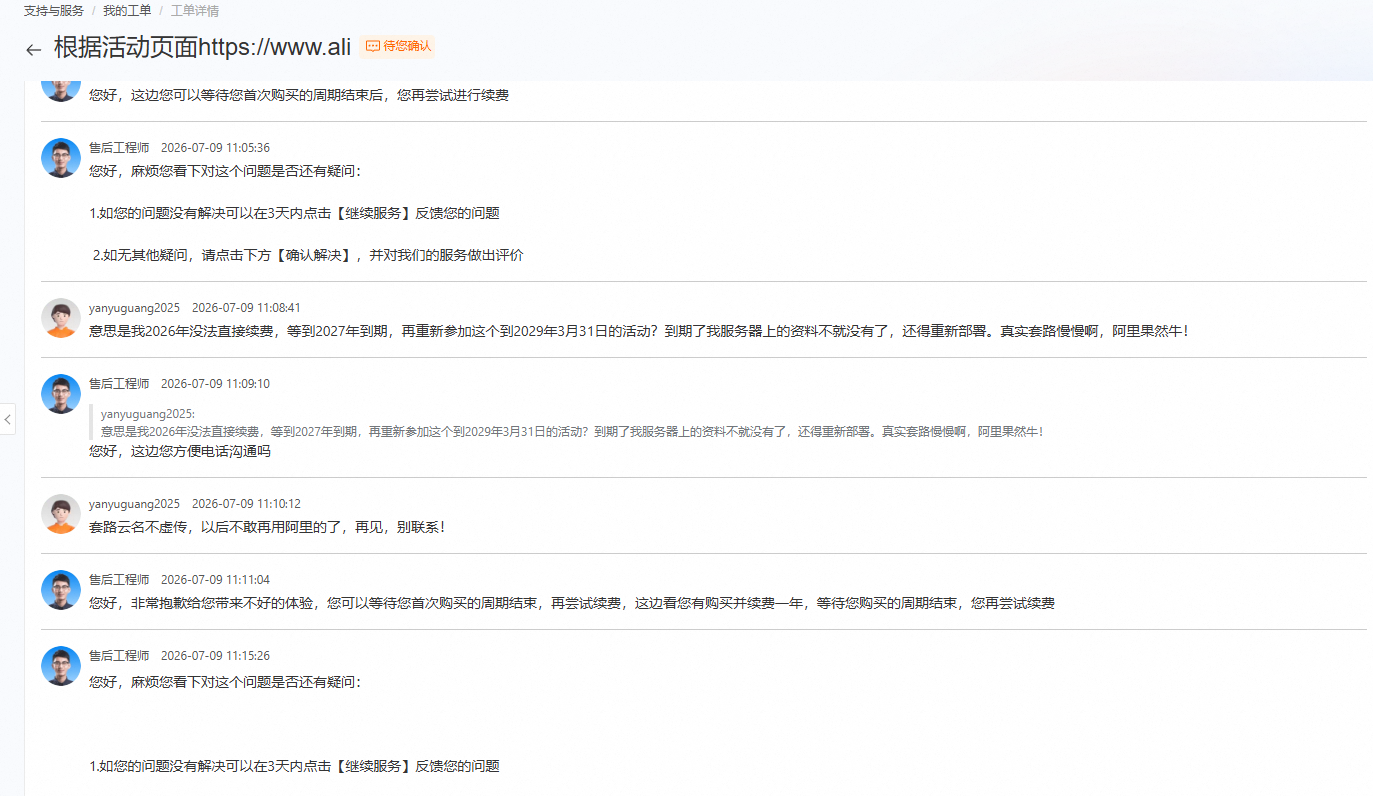Open the 支持与服务 breadcrumb link
Image resolution: width=1373 pixels, height=796 pixels.
click(54, 11)
